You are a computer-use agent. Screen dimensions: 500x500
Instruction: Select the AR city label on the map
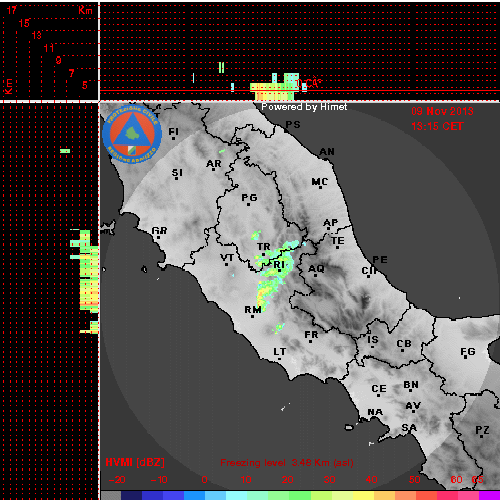pos(214,164)
